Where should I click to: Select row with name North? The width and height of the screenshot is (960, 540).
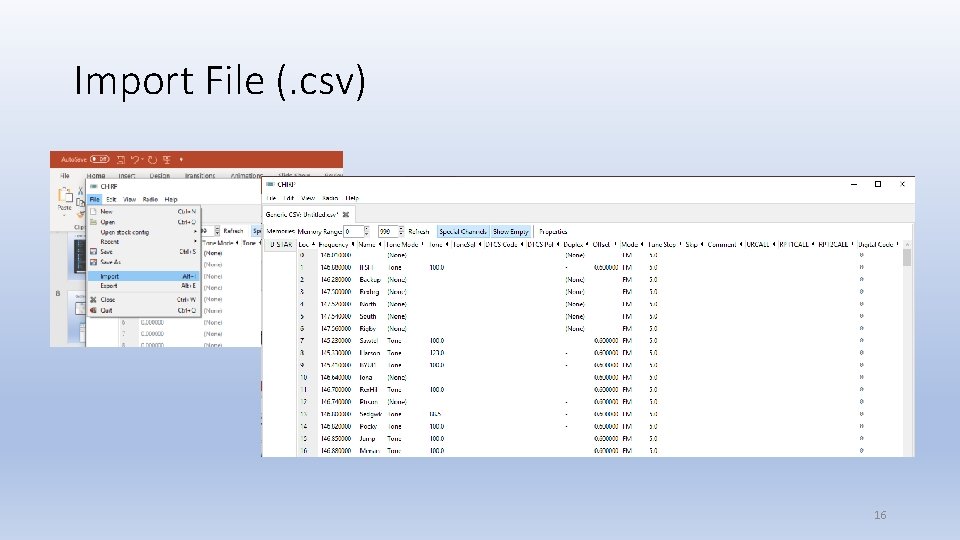pyautogui.click(x=599, y=304)
